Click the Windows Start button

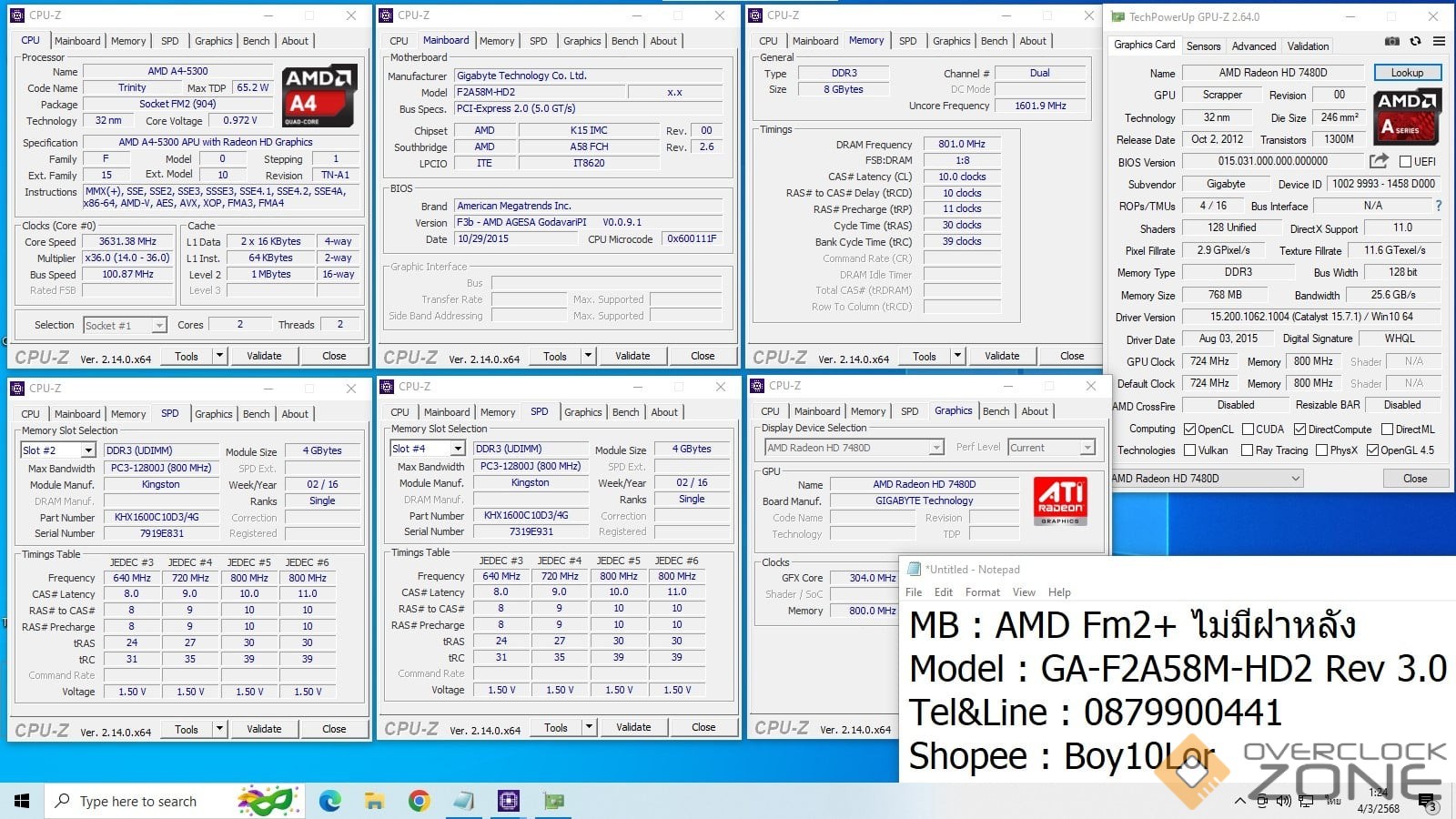22,801
